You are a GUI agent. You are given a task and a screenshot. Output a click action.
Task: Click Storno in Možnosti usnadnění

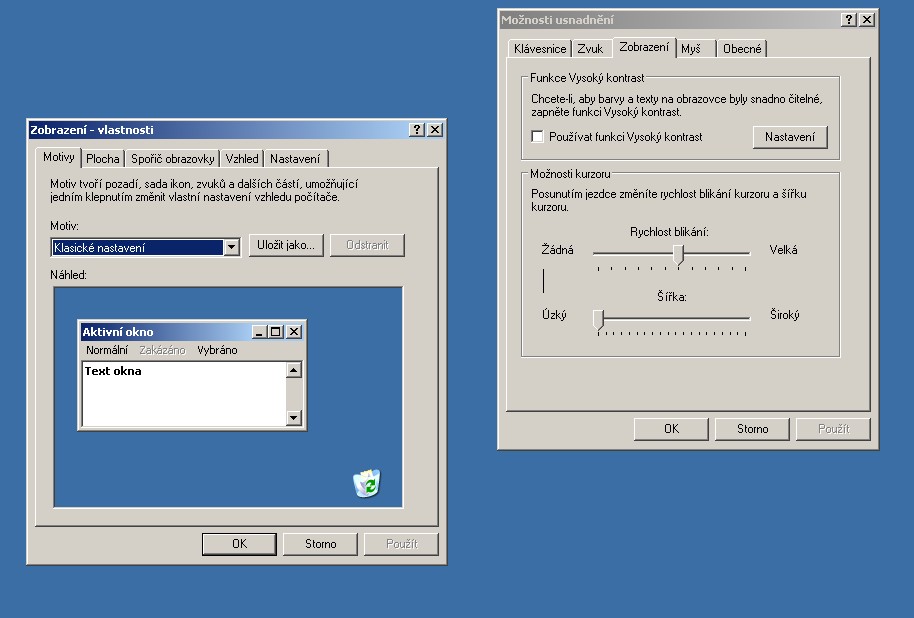coord(752,429)
